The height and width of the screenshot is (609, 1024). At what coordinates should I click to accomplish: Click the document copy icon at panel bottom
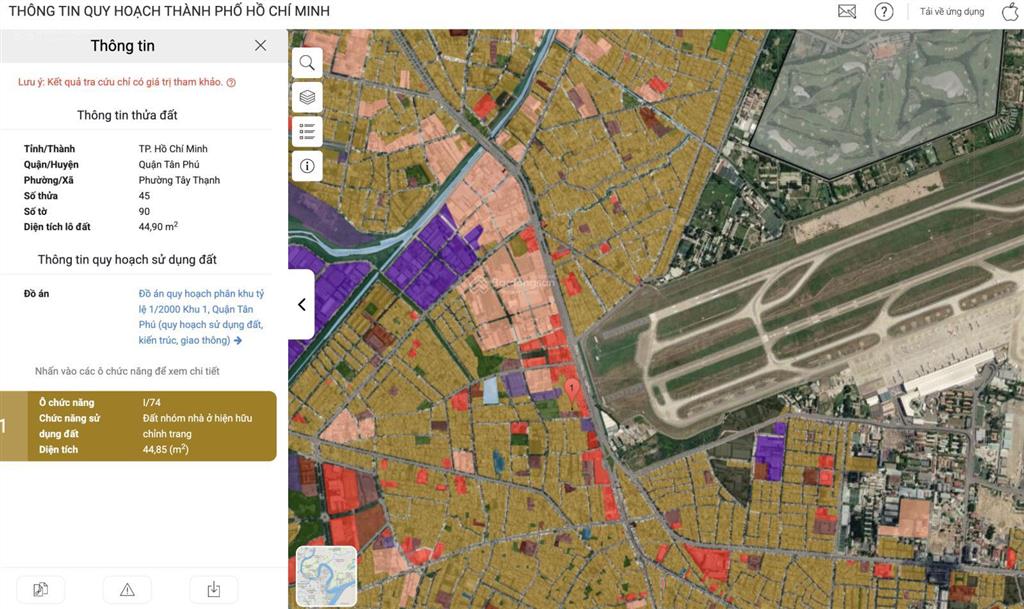click(x=40, y=590)
